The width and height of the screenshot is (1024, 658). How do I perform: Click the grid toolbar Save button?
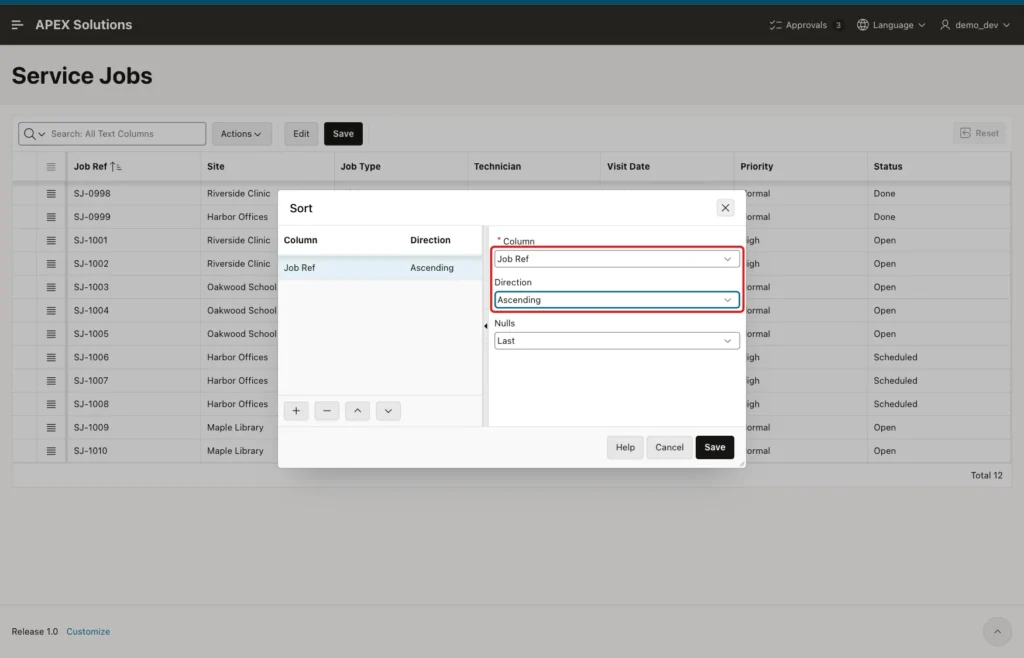pyautogui.click(x=344, y=134)
